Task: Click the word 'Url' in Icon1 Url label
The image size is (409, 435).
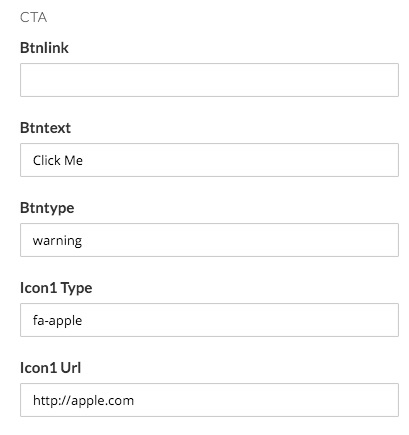Action: point(71,368)
